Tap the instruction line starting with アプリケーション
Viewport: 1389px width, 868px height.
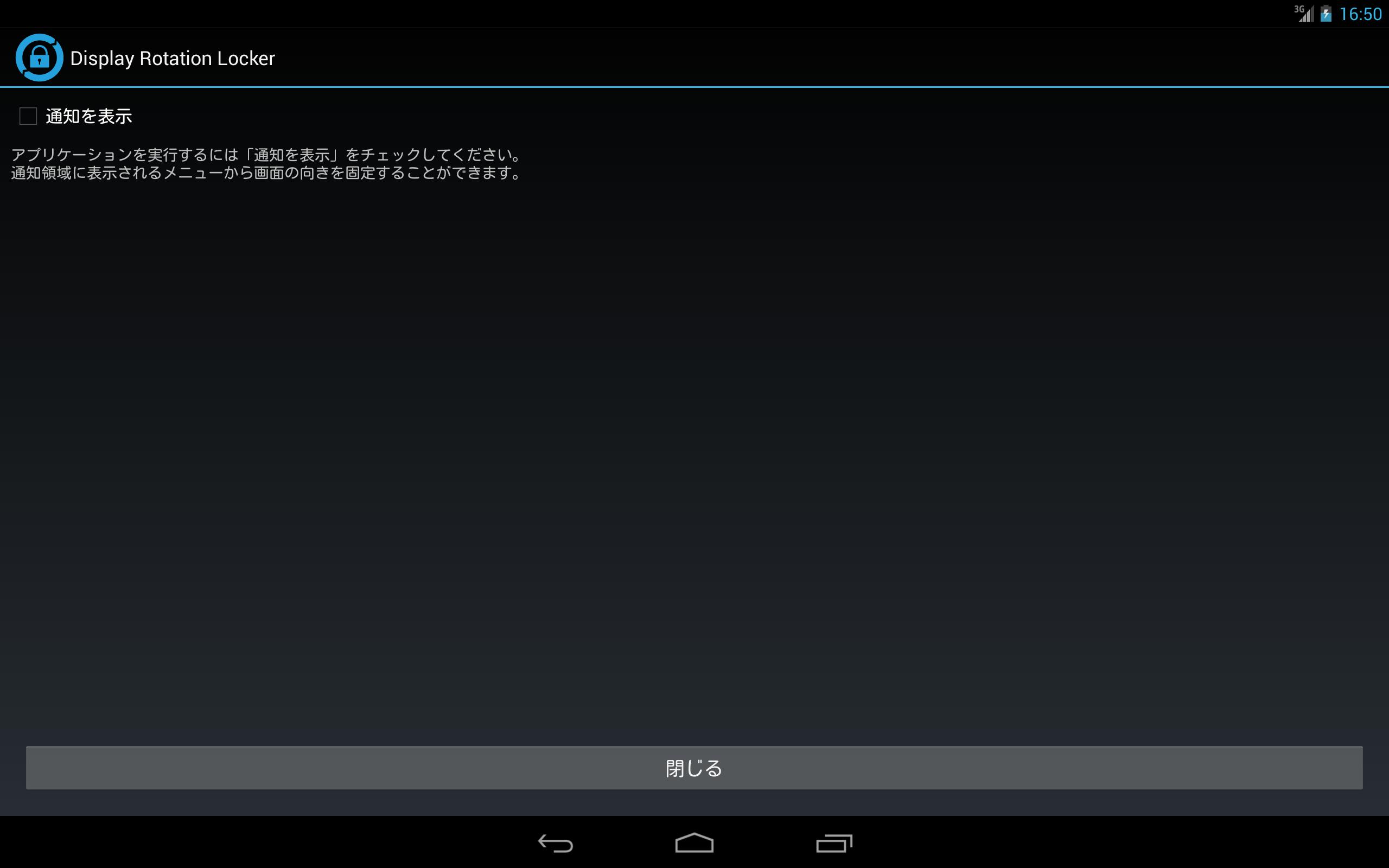pyautogui.click(x=266, y=155)
